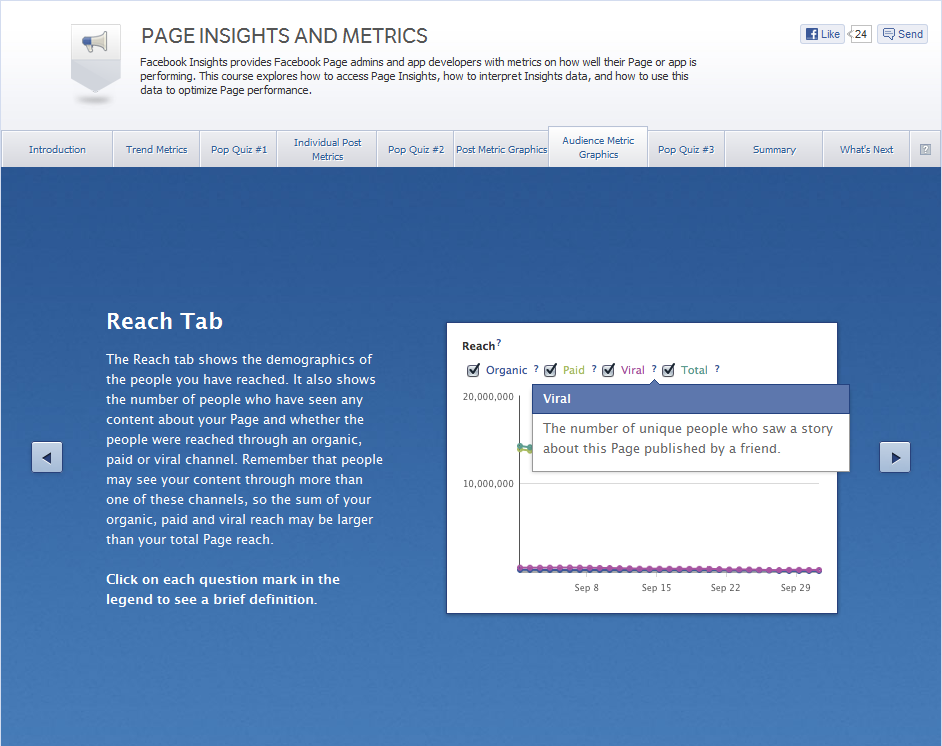Click the question mark next to Organic
Viewport: 942px width, 746px height.
pos(536,369)
